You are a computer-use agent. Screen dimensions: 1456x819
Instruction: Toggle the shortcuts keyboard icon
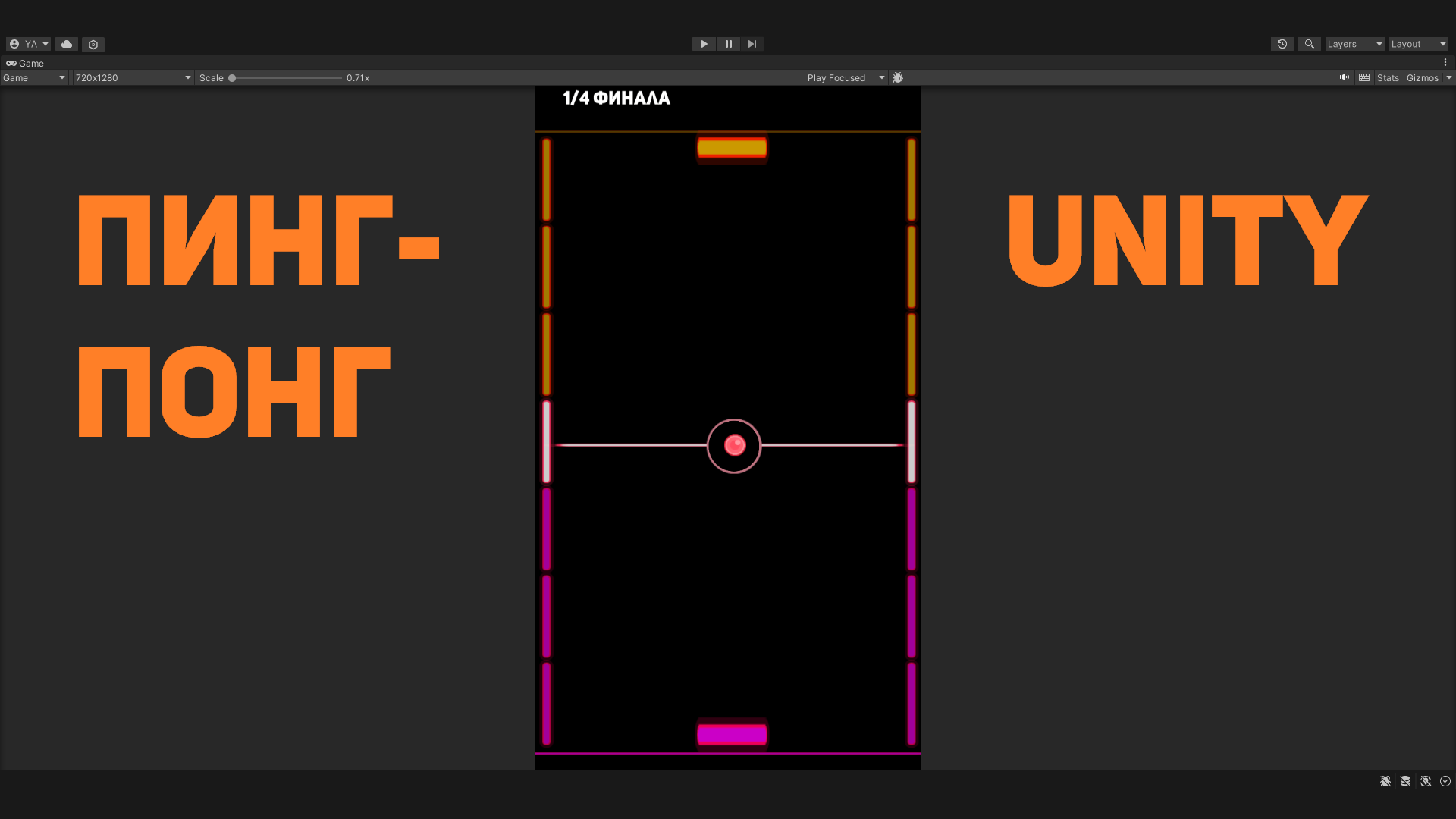[x=1364, y=78]
